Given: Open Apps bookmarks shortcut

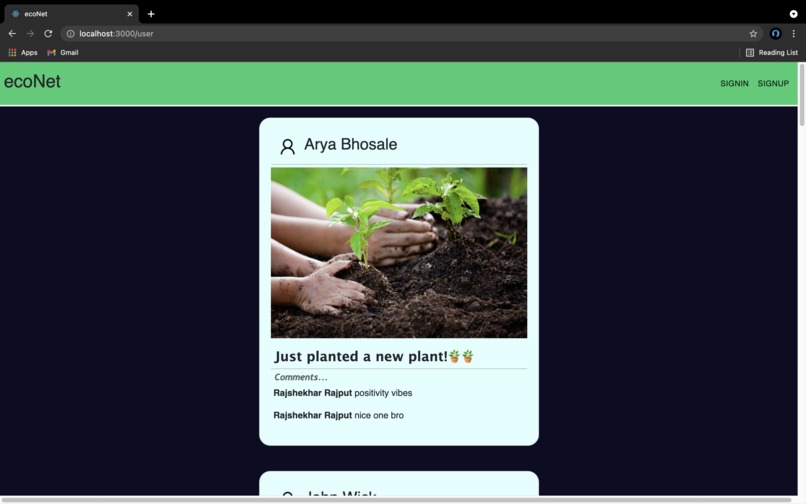Looking at the screenshot, I should pos(23,52).
